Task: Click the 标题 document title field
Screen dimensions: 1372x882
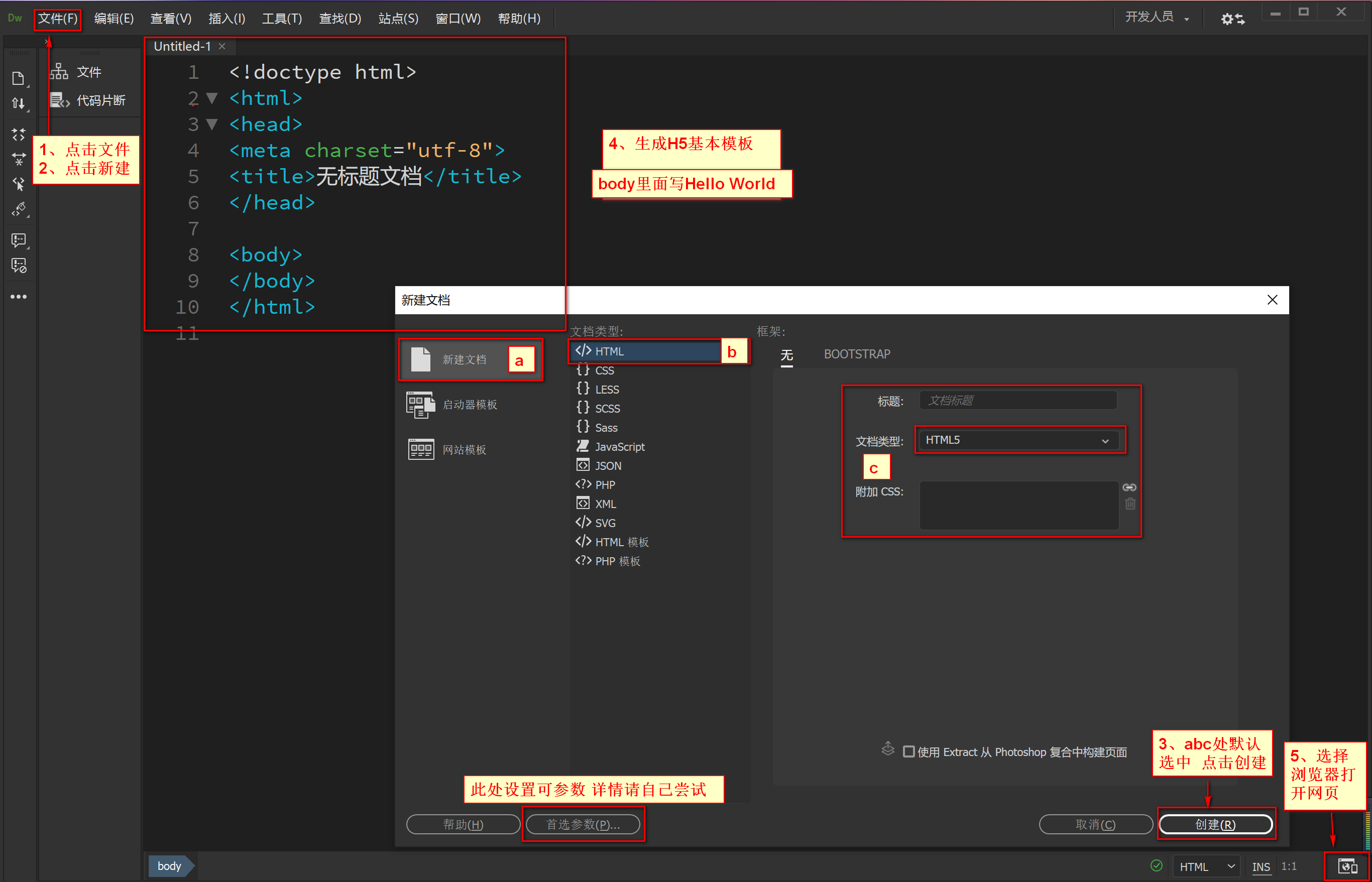Action: (1018, 400)
